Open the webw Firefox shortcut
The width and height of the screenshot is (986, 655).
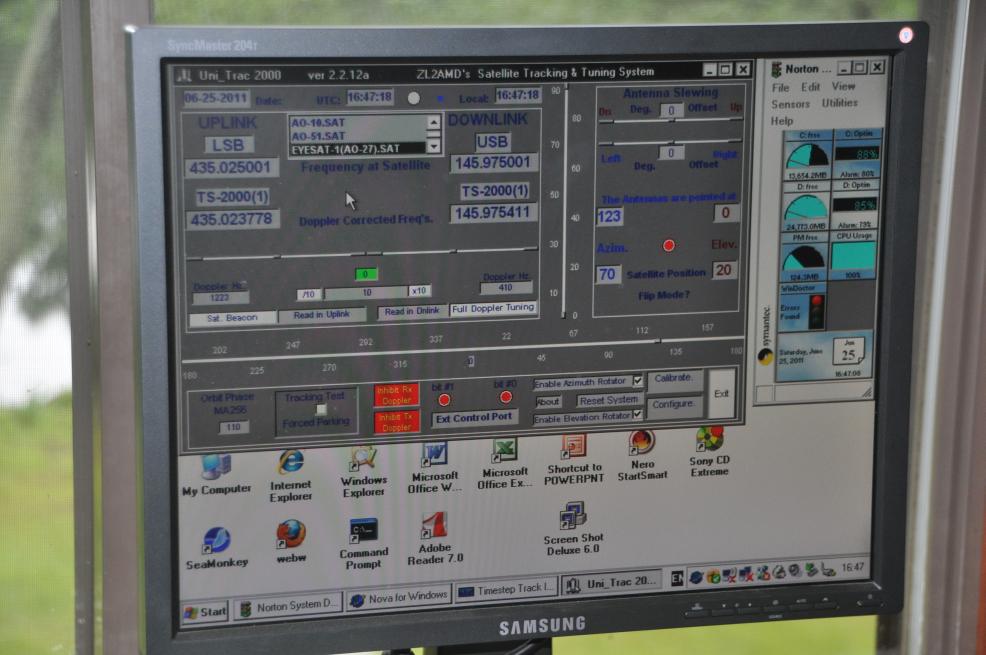point(291,541)
